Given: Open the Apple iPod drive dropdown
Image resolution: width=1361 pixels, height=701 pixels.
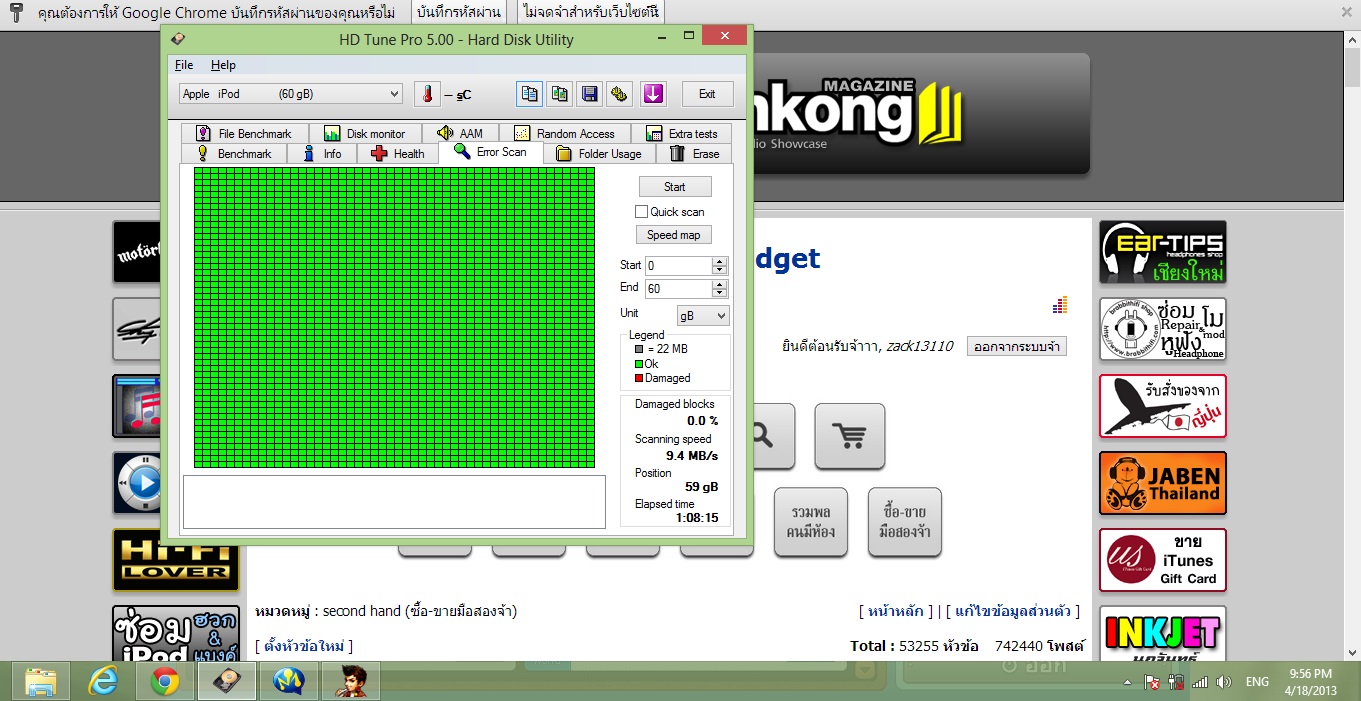Looking at the screenshot, I should click(291, 94).
